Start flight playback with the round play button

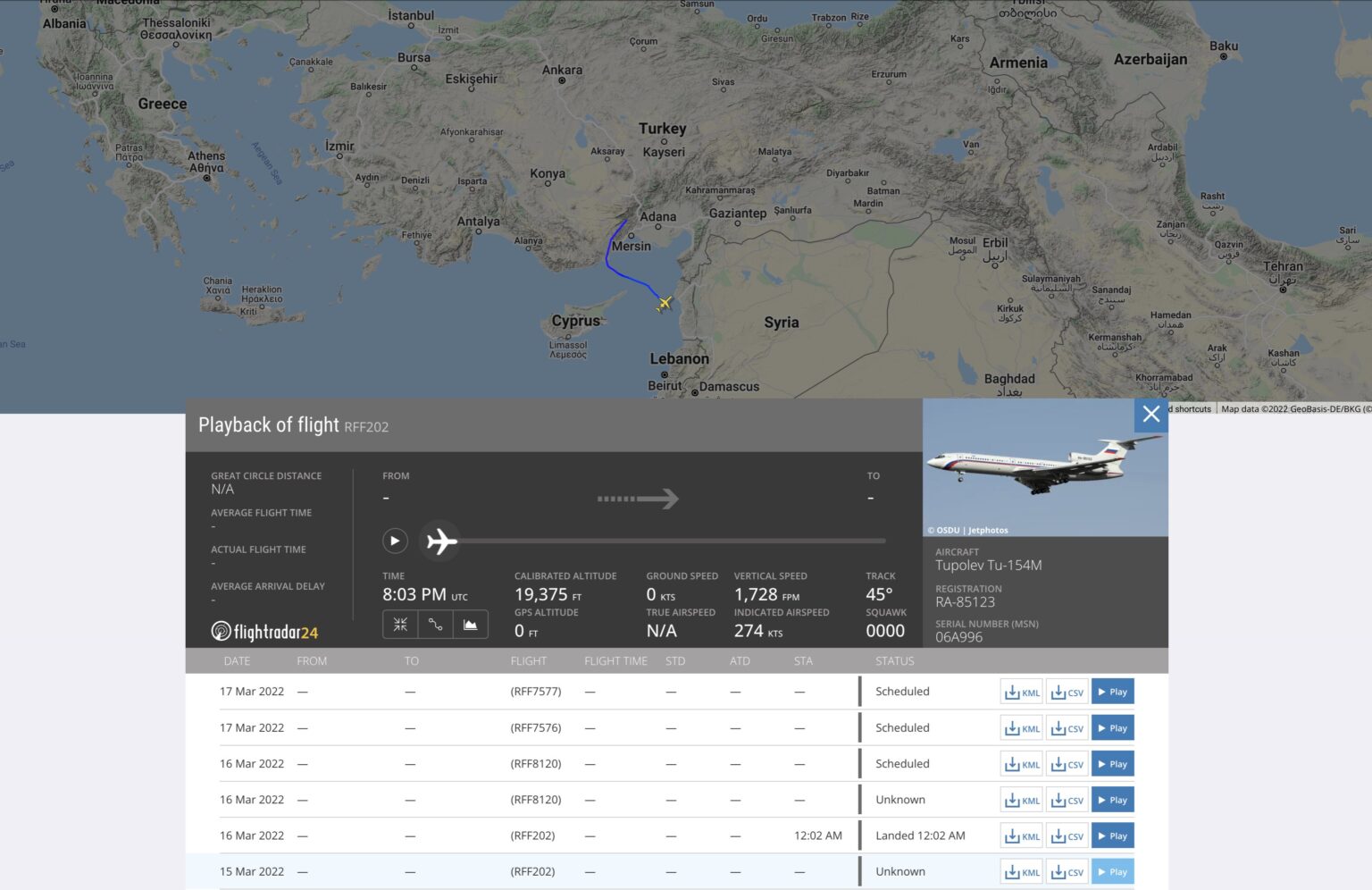tap(395, 541)
